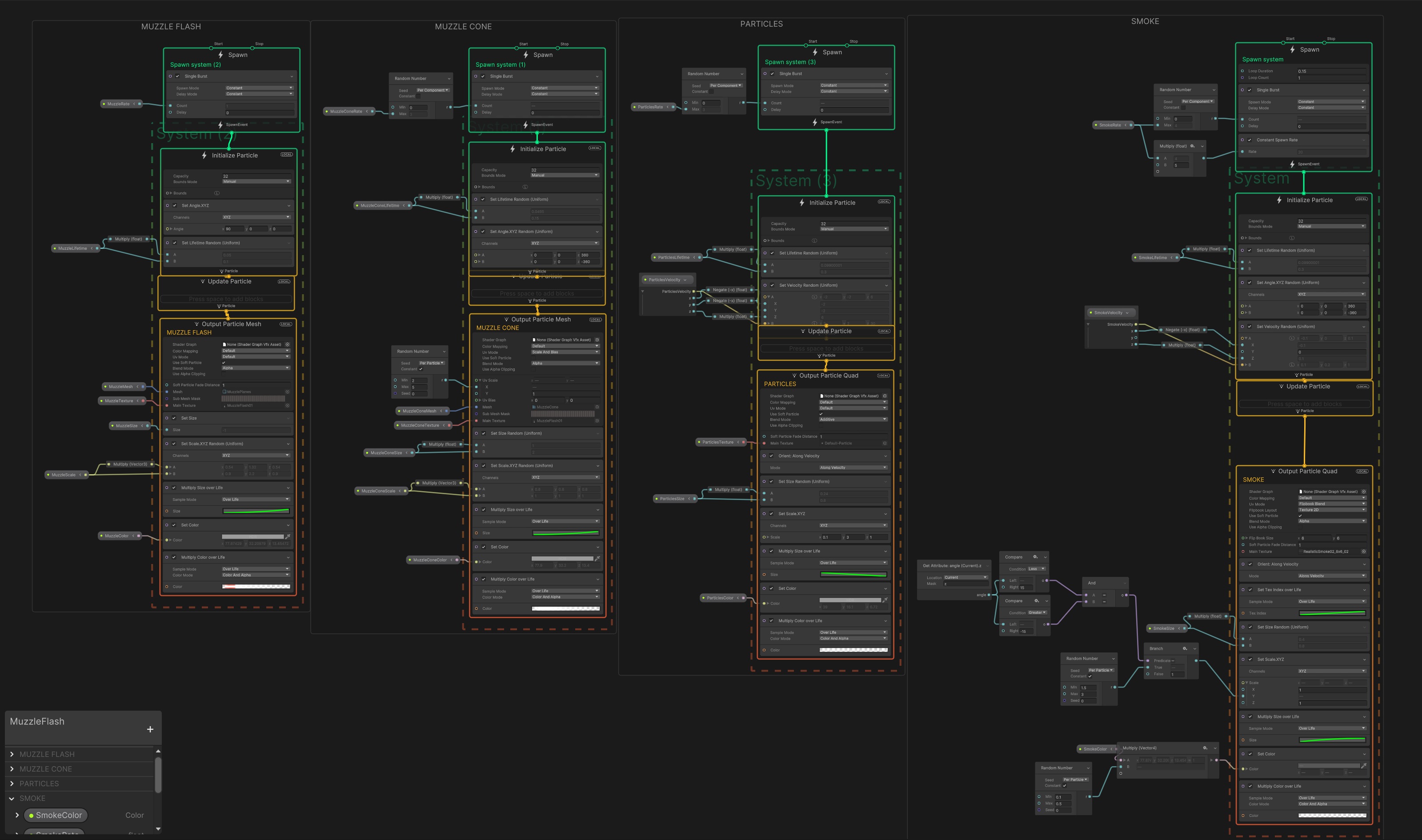Click Press space to add blocks in MUZZLE FLASH Update

226,299
